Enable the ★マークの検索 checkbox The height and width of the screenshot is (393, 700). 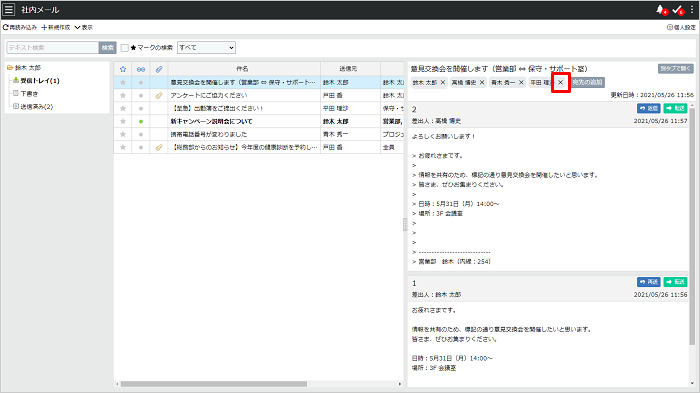[x=125, y=47]
